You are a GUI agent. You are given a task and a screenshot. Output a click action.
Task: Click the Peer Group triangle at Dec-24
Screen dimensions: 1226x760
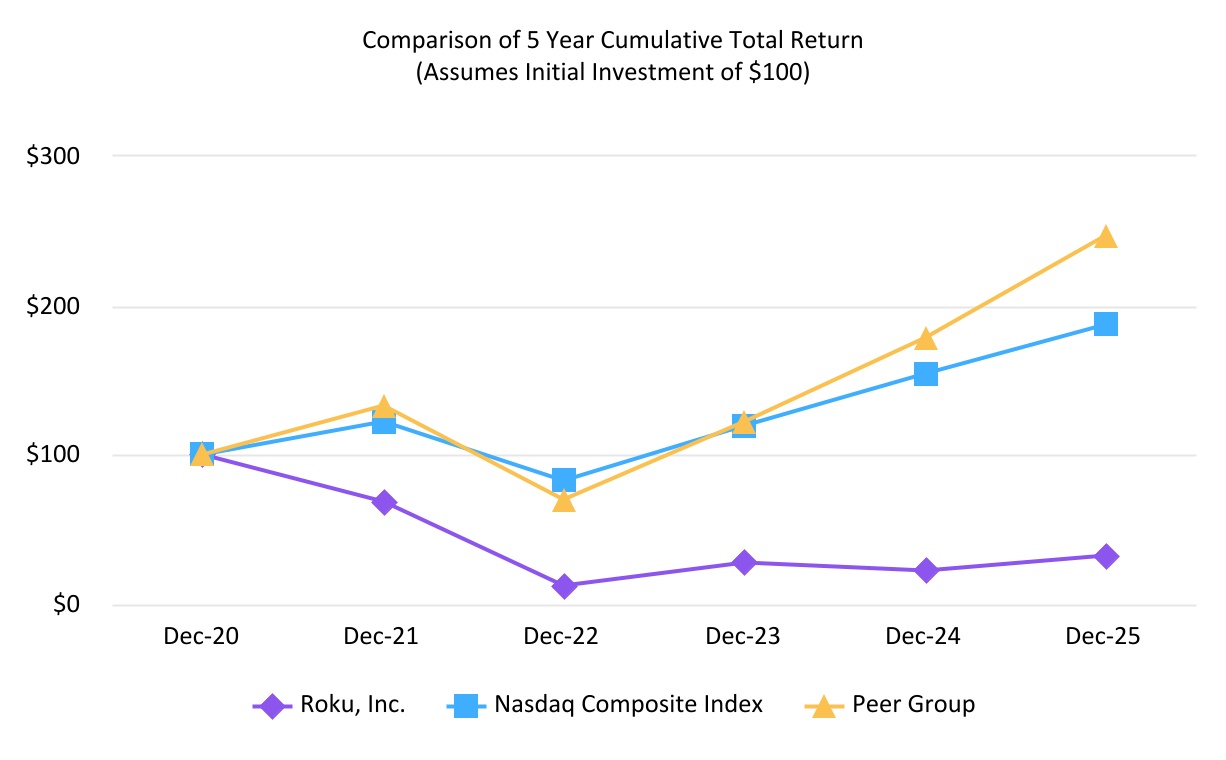point(925,339)
